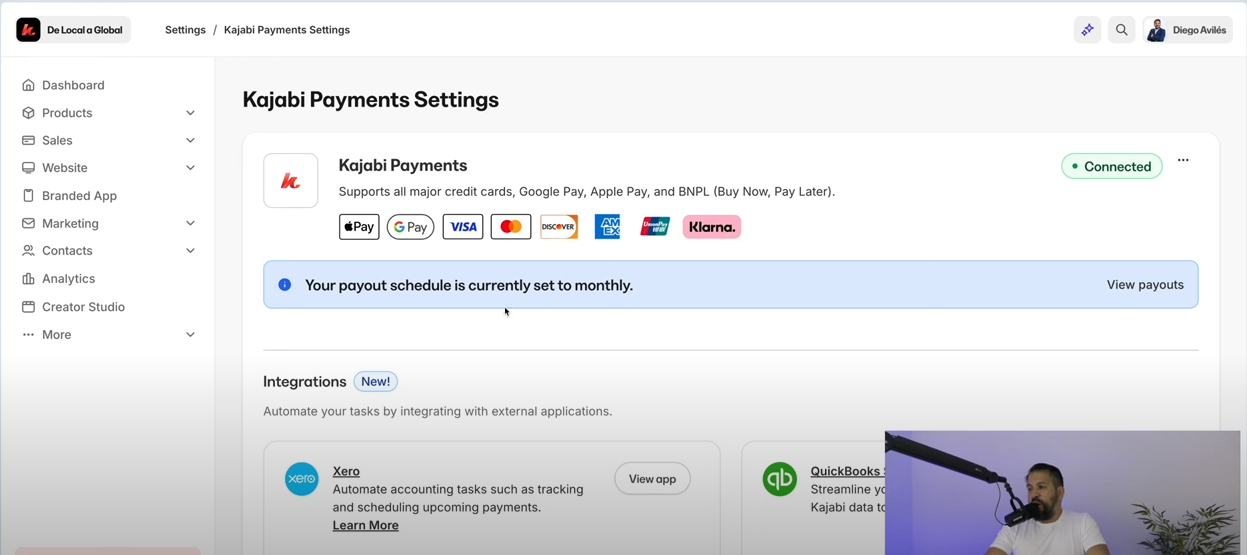The height and width of the screenshot is (555, 1247).
Task: Click the Kajabi Payments Settings breadcrumb text
Action: (287, 30)
